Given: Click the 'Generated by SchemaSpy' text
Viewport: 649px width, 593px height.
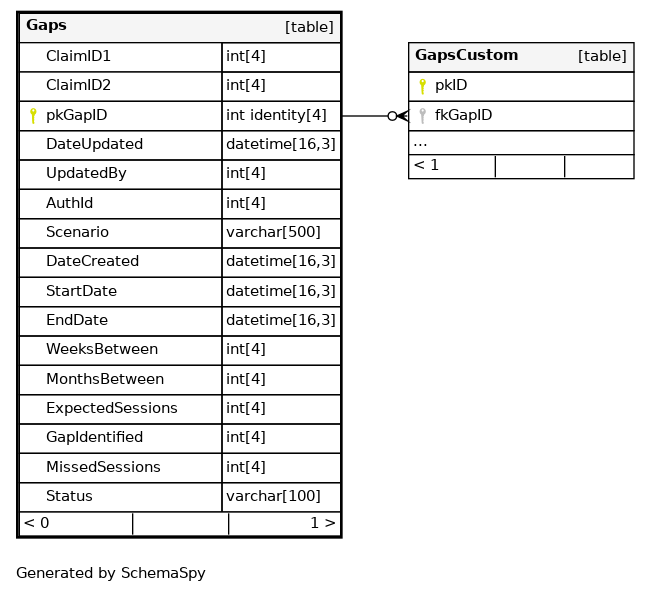Looking at the screenshot, I should tap(111, 574).
